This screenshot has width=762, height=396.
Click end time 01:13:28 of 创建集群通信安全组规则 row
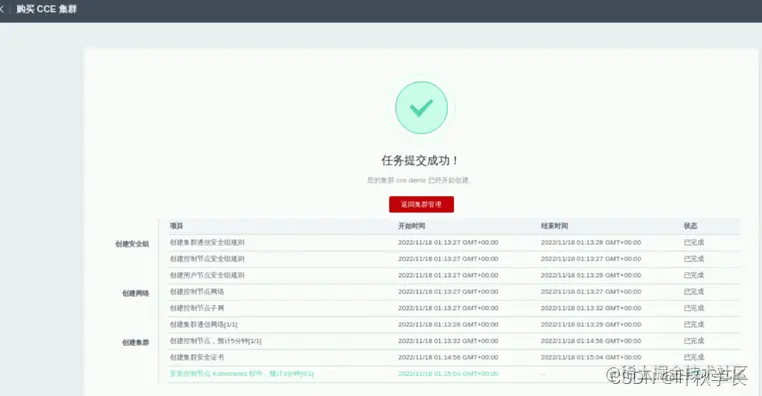pos(591,242)
